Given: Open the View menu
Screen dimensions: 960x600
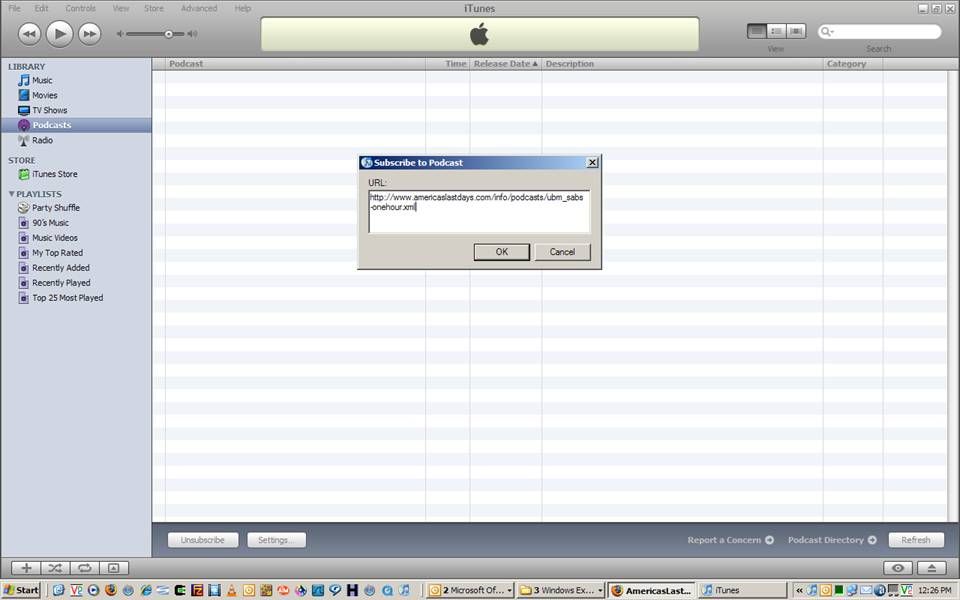Looking at the screenshot, I should 121,9.
